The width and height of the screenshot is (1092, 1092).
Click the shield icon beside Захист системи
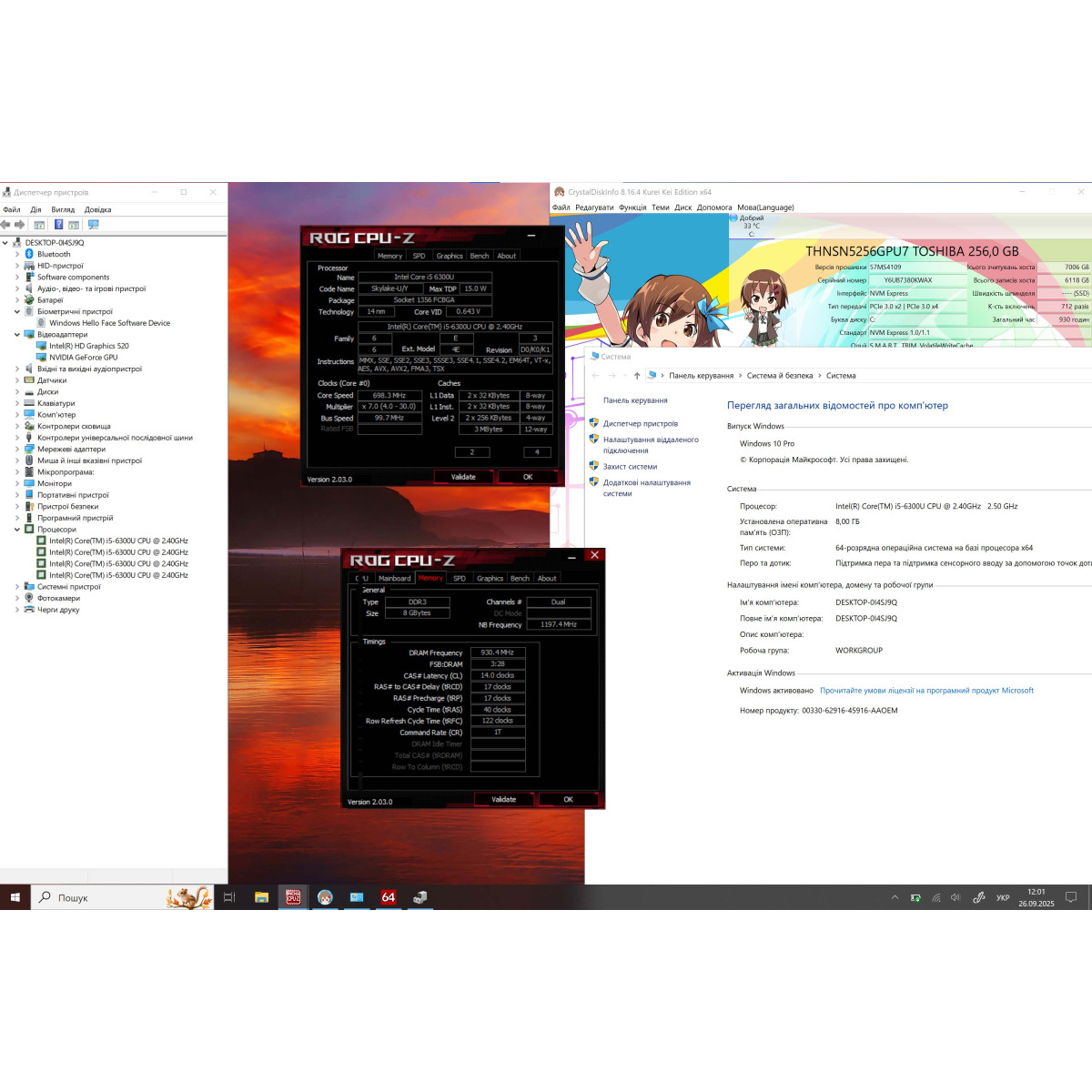(x=593, y=466)
